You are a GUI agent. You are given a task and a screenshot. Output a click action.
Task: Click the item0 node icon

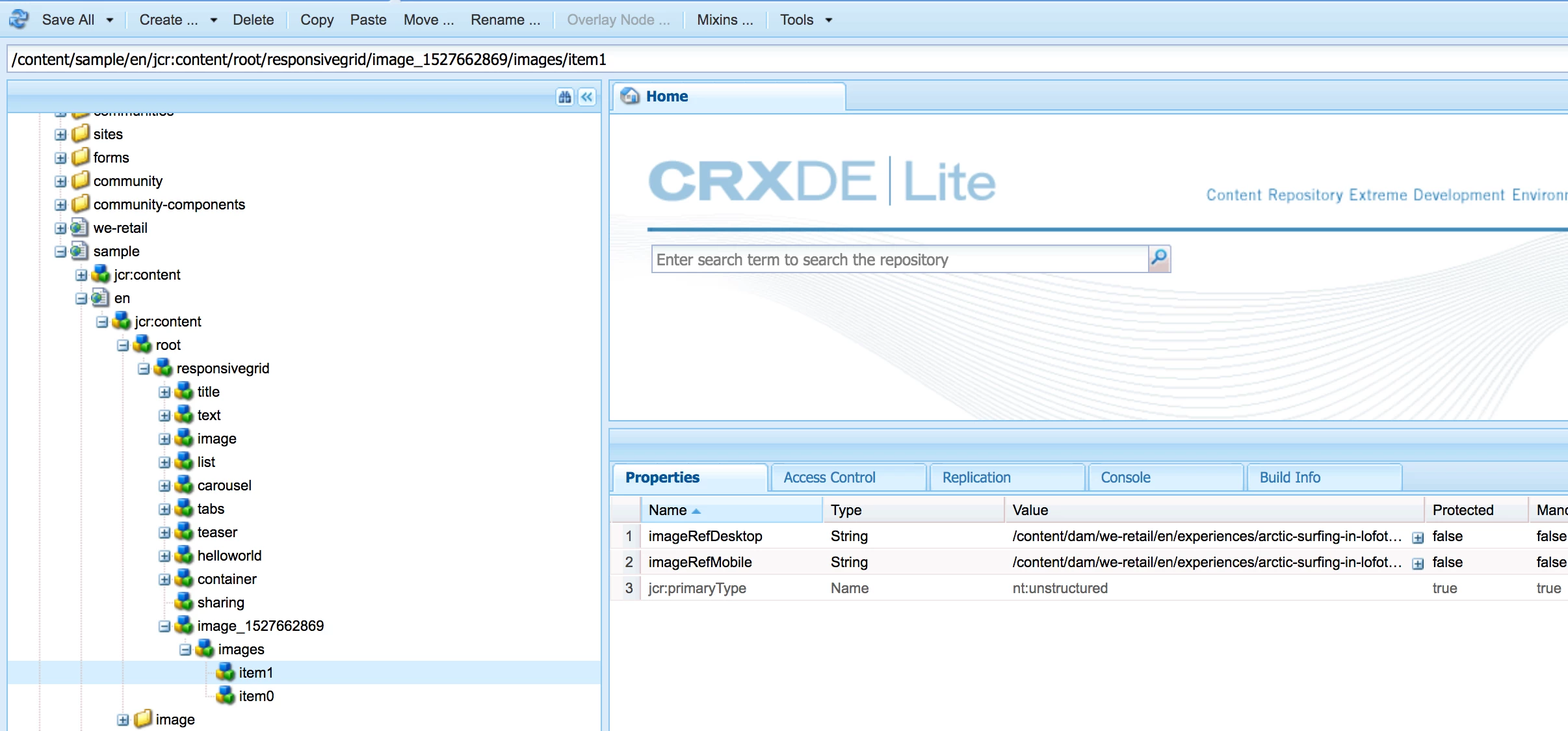pyautogui.click(x=225, y=695)
